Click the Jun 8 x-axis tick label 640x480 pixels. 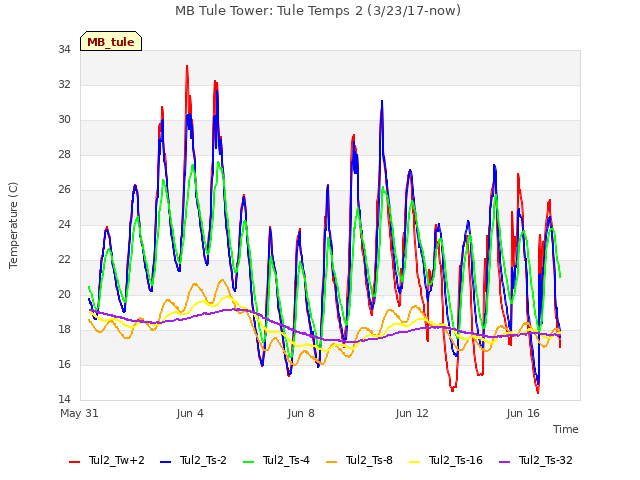(x=301, y=413)
